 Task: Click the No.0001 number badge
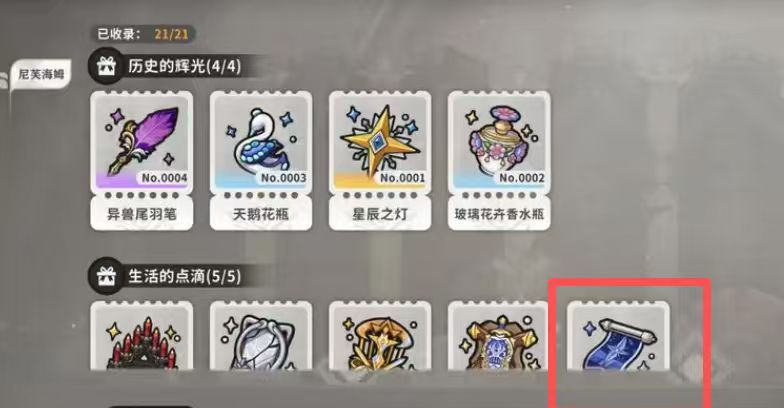(402, 178)
